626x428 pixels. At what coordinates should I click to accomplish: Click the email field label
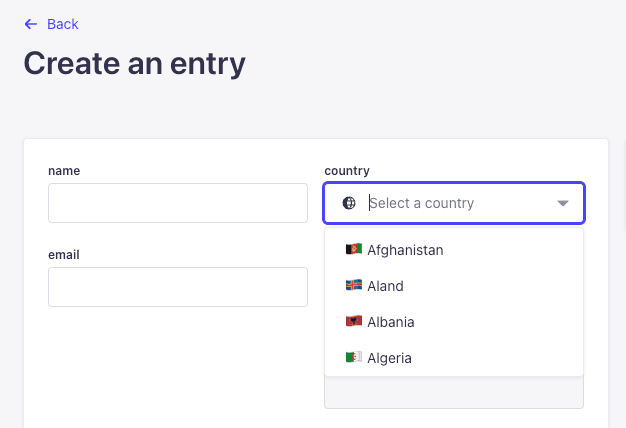(64, 255)
